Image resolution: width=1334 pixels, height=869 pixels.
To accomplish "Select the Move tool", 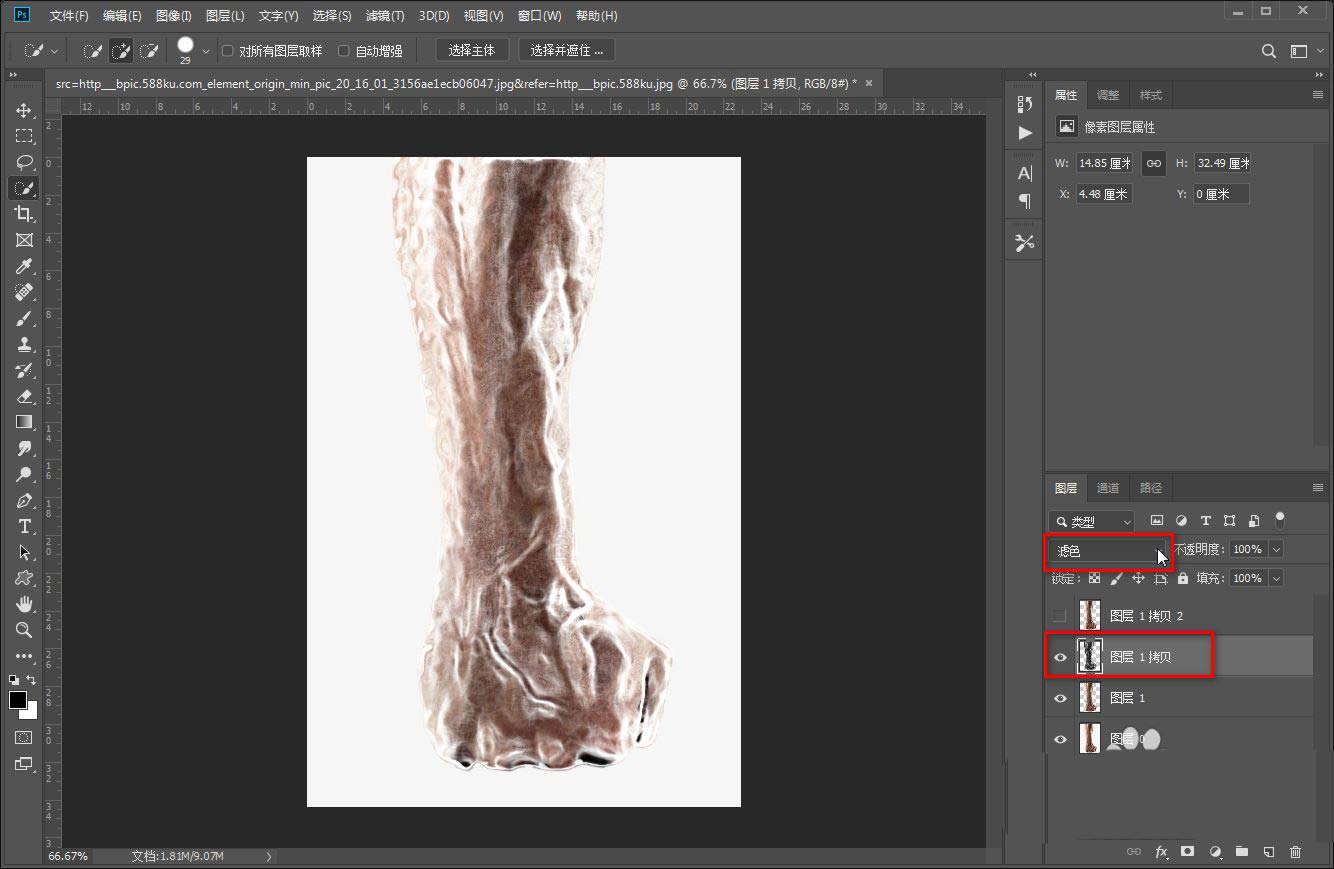I will (x=24, y=110).
